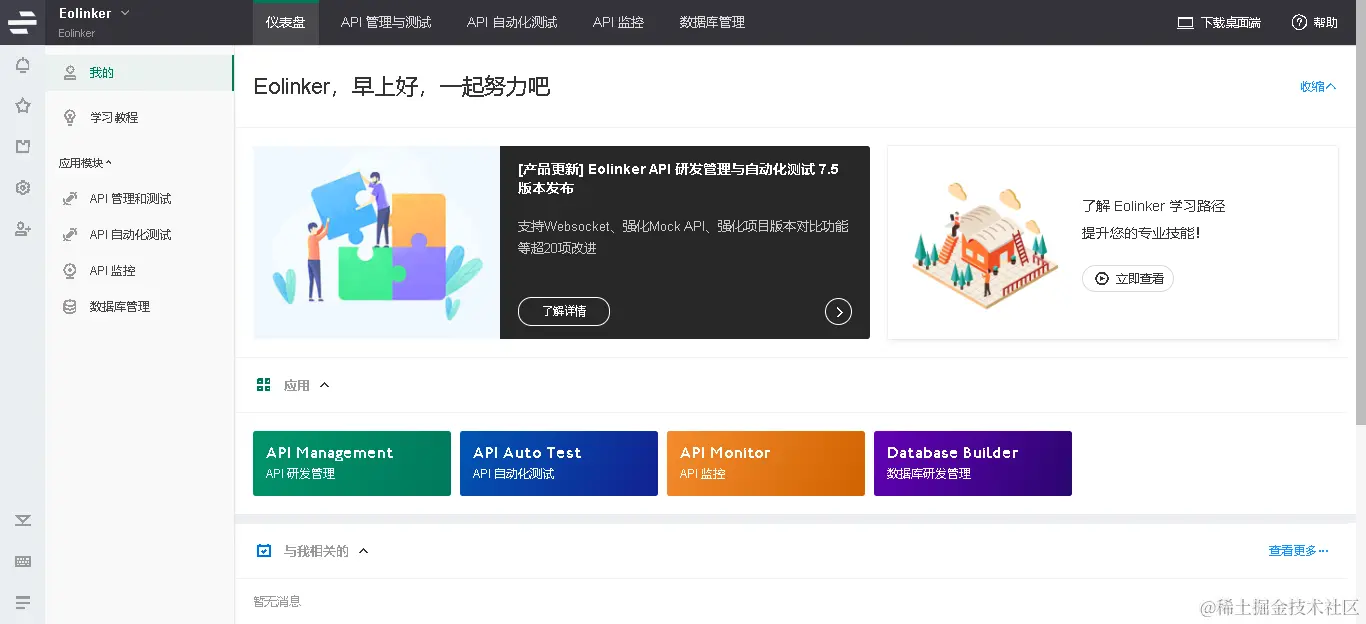The image size is (1366, 624).
Task: Click the download tray icon in left rail
Action: [x=23, y=520]
